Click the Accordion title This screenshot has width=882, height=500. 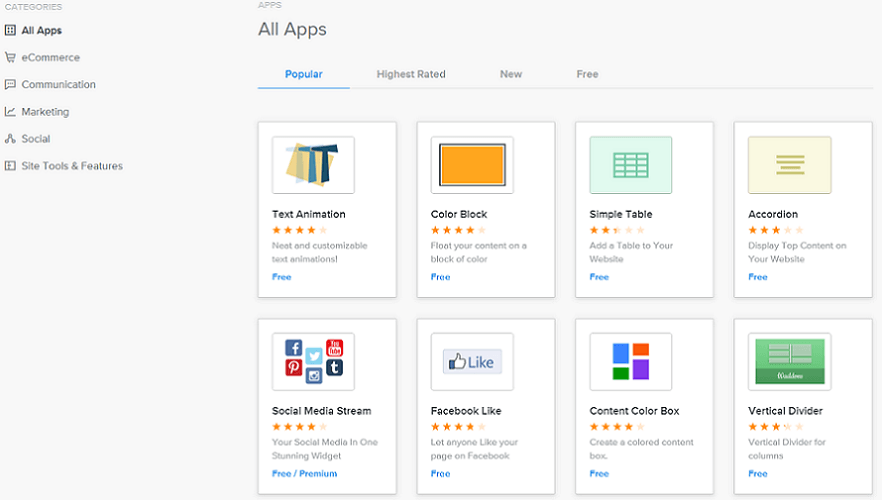click(x=773, y=214)
